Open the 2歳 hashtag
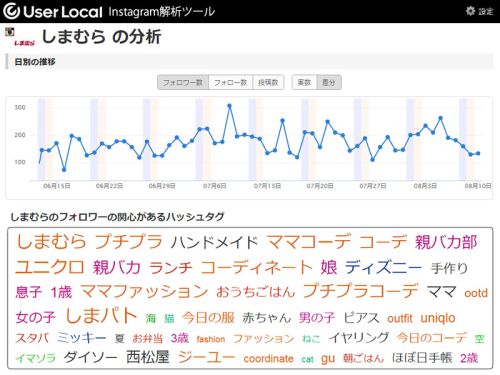 click(x=469, y=358)
